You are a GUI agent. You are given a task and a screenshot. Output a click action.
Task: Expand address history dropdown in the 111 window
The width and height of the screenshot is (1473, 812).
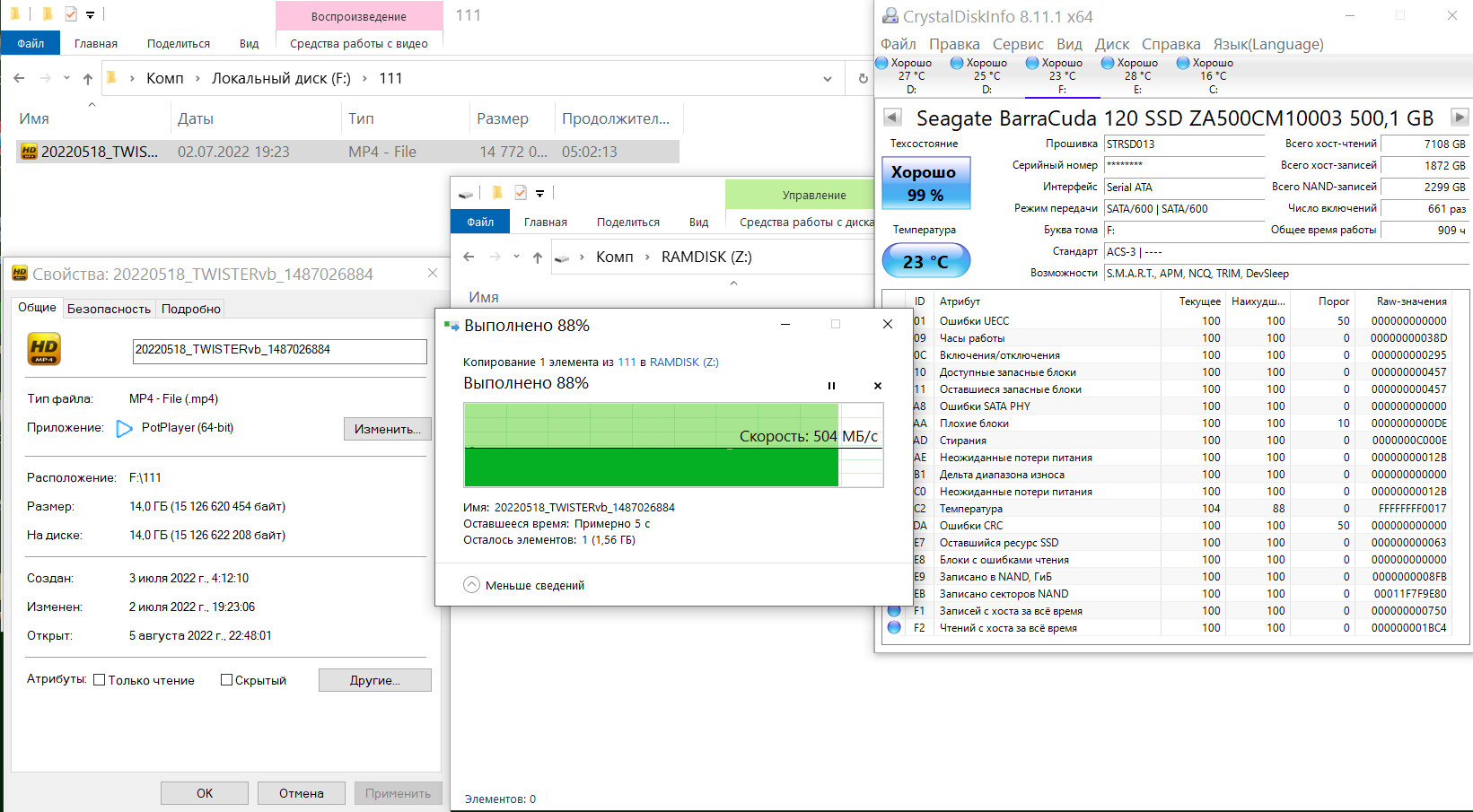828,78
